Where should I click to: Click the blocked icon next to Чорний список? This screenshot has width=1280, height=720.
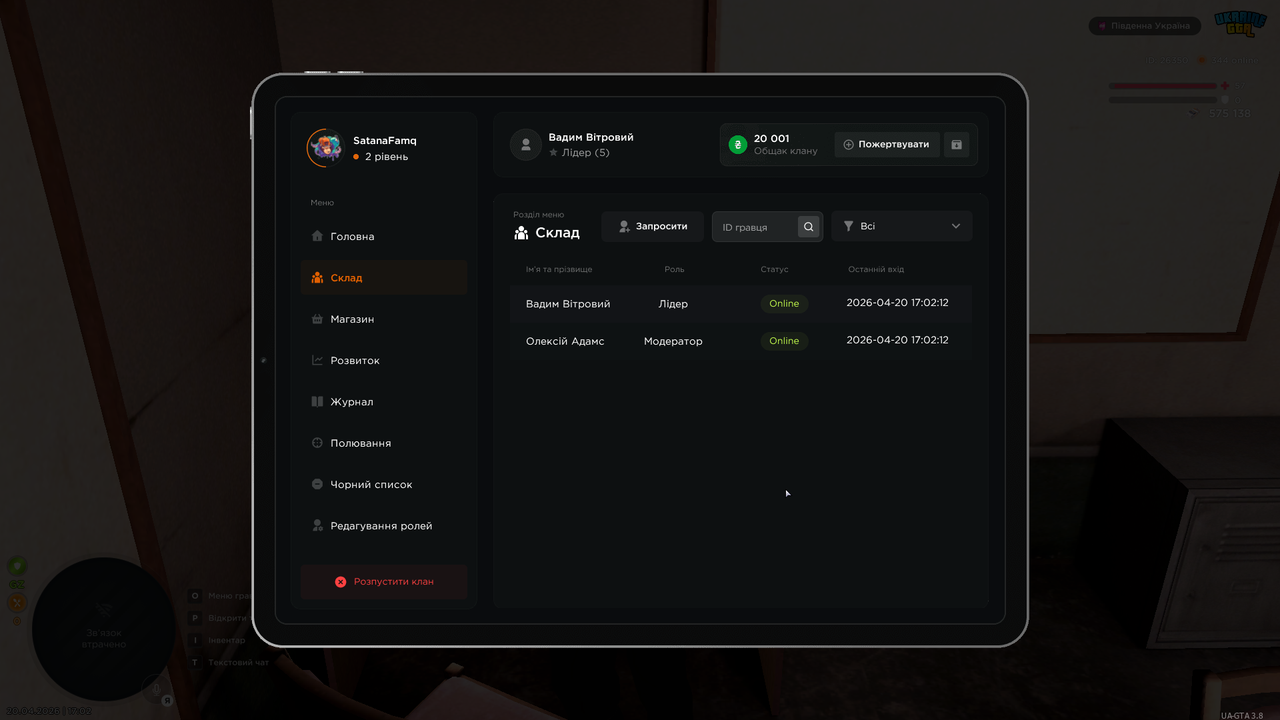(317, 484)
